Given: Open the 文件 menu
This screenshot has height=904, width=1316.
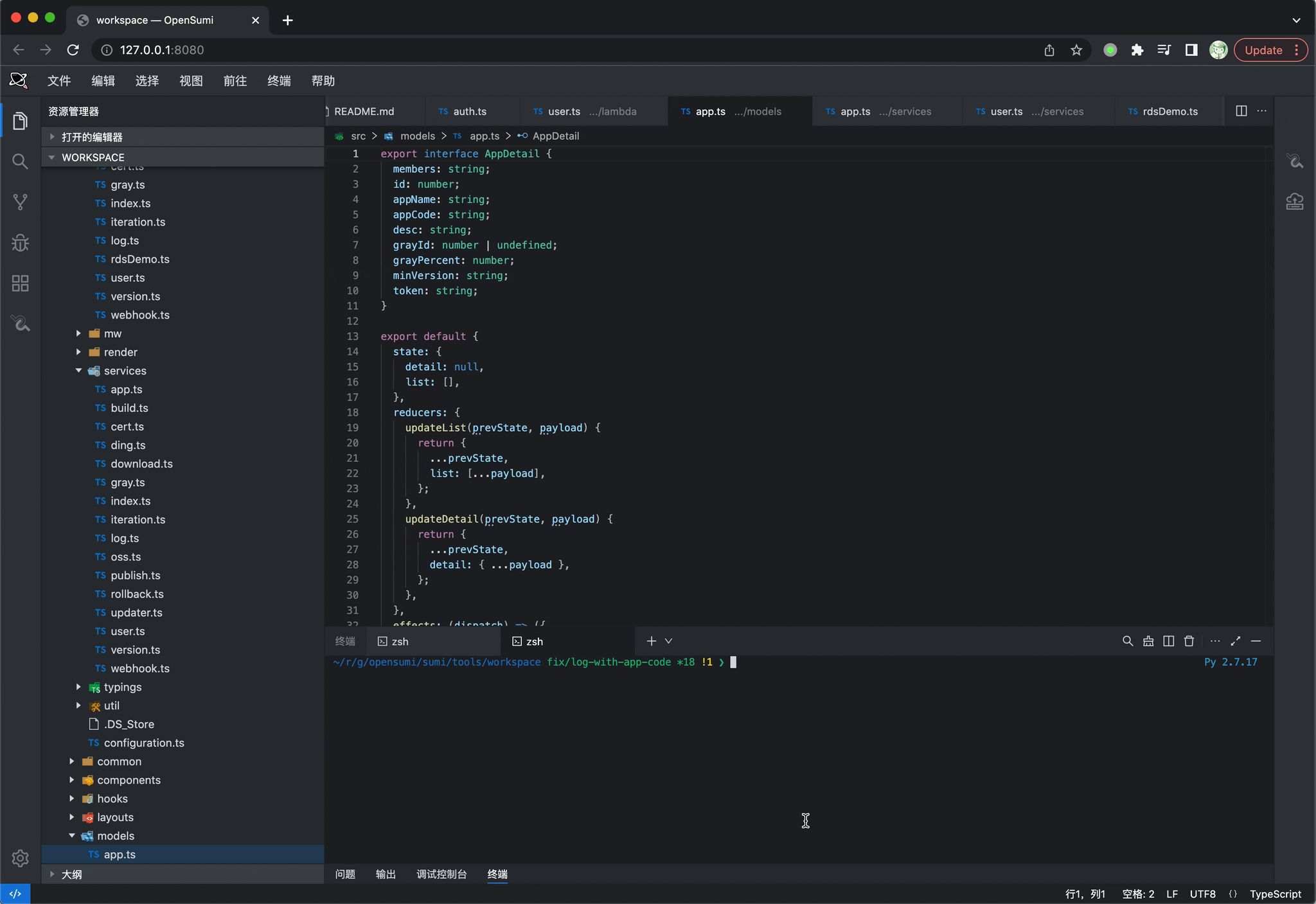Looking at the screenshot, I should 59,81.
